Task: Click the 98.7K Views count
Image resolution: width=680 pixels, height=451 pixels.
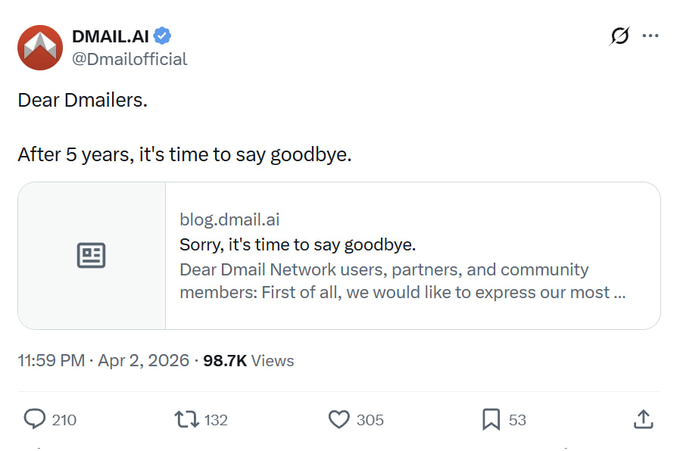Action: point(248,361)
